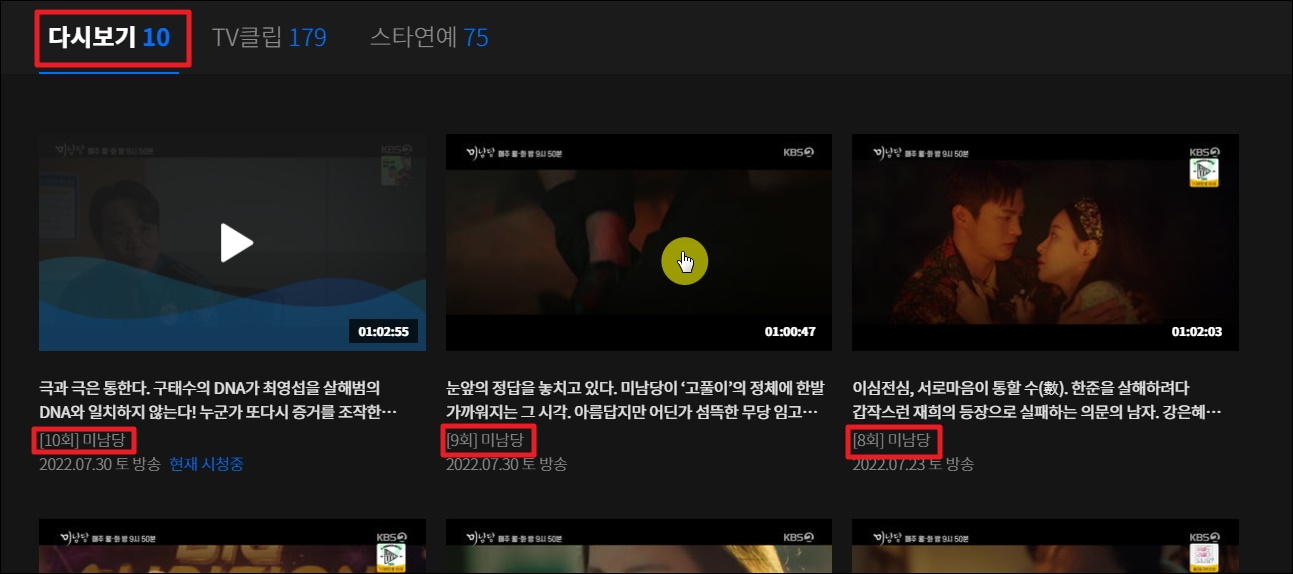Select the [10회] 미남당 title
The height and width of the screenshot is (574, 1293).
(85, 440)
